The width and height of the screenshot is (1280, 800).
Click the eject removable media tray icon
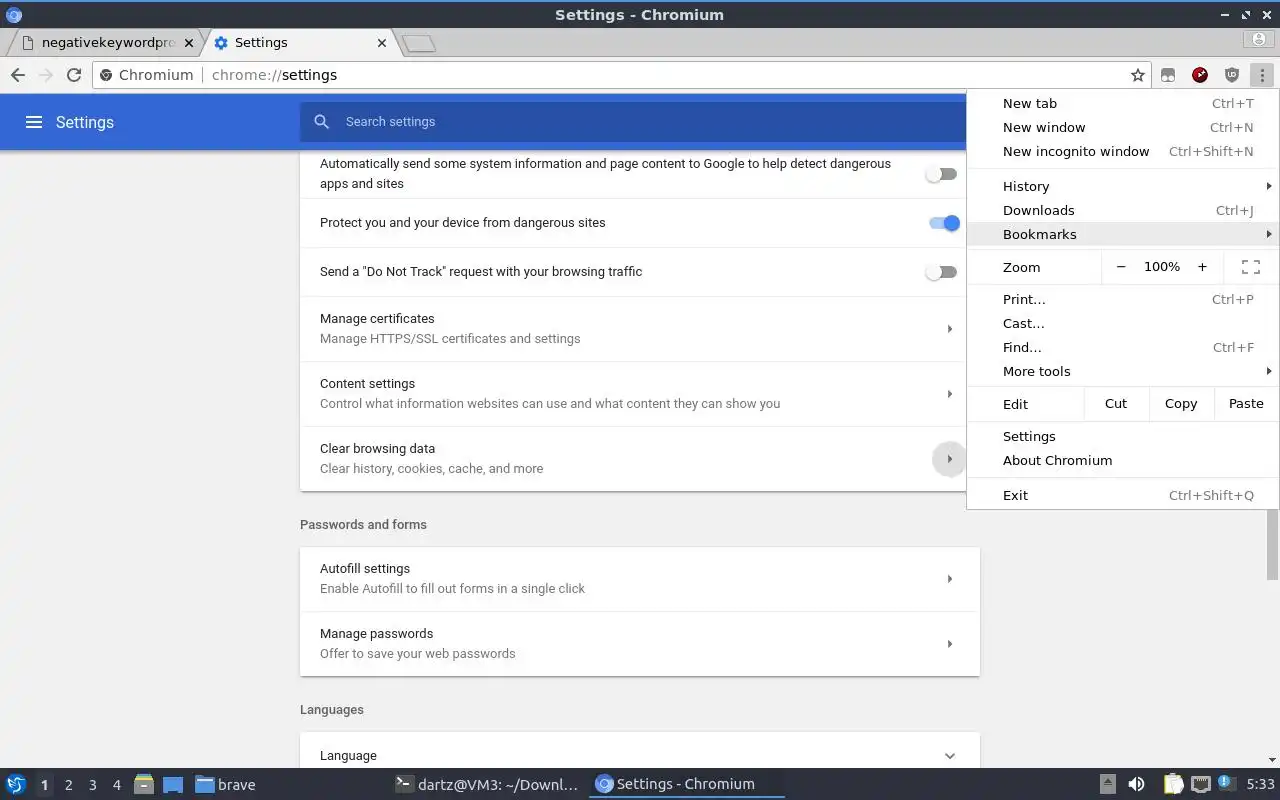(1107, 784)
